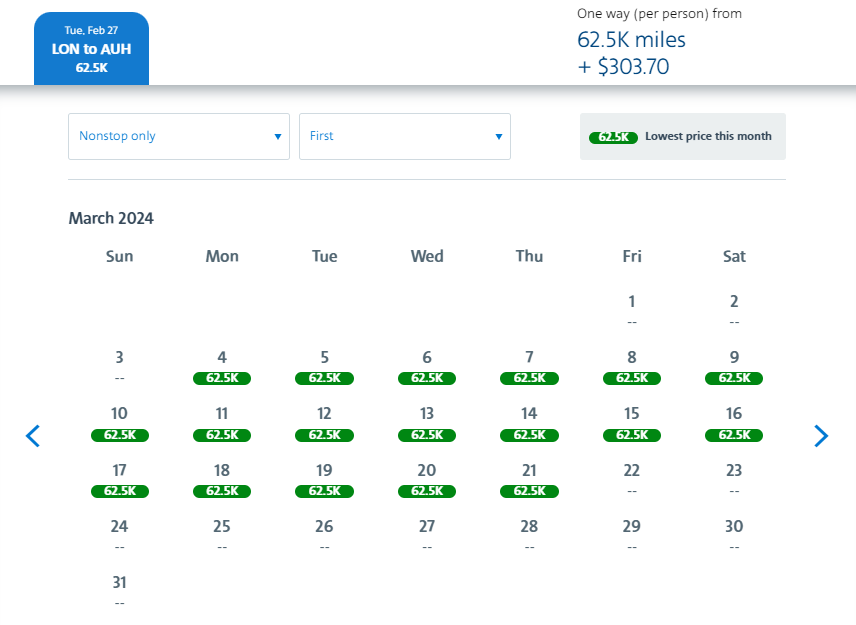Select the Tue Feb 27 LON to AUH tab
The height and width of the screenshot is (625, 856).
(91, 48)
